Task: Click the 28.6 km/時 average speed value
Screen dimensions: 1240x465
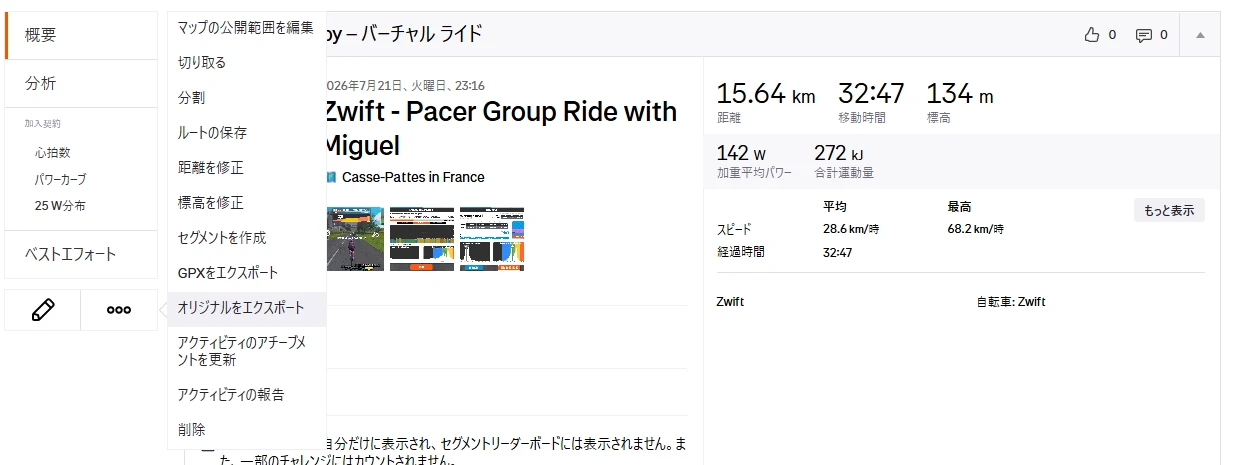Action: 850,229
